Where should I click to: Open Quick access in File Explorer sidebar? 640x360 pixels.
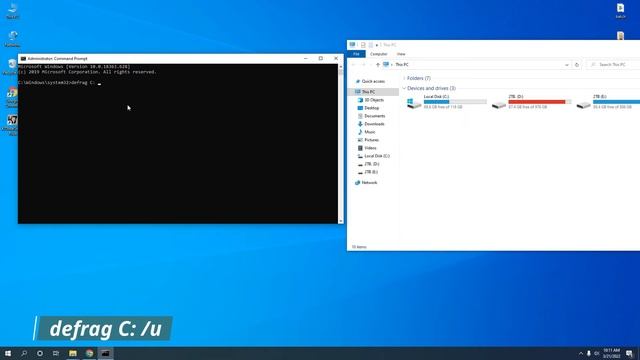pyautogui.click(x=373, y=81)
